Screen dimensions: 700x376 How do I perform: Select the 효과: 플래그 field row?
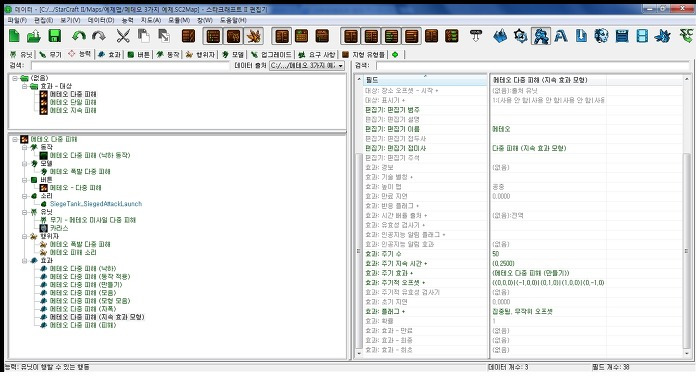[x=426, y=311]
